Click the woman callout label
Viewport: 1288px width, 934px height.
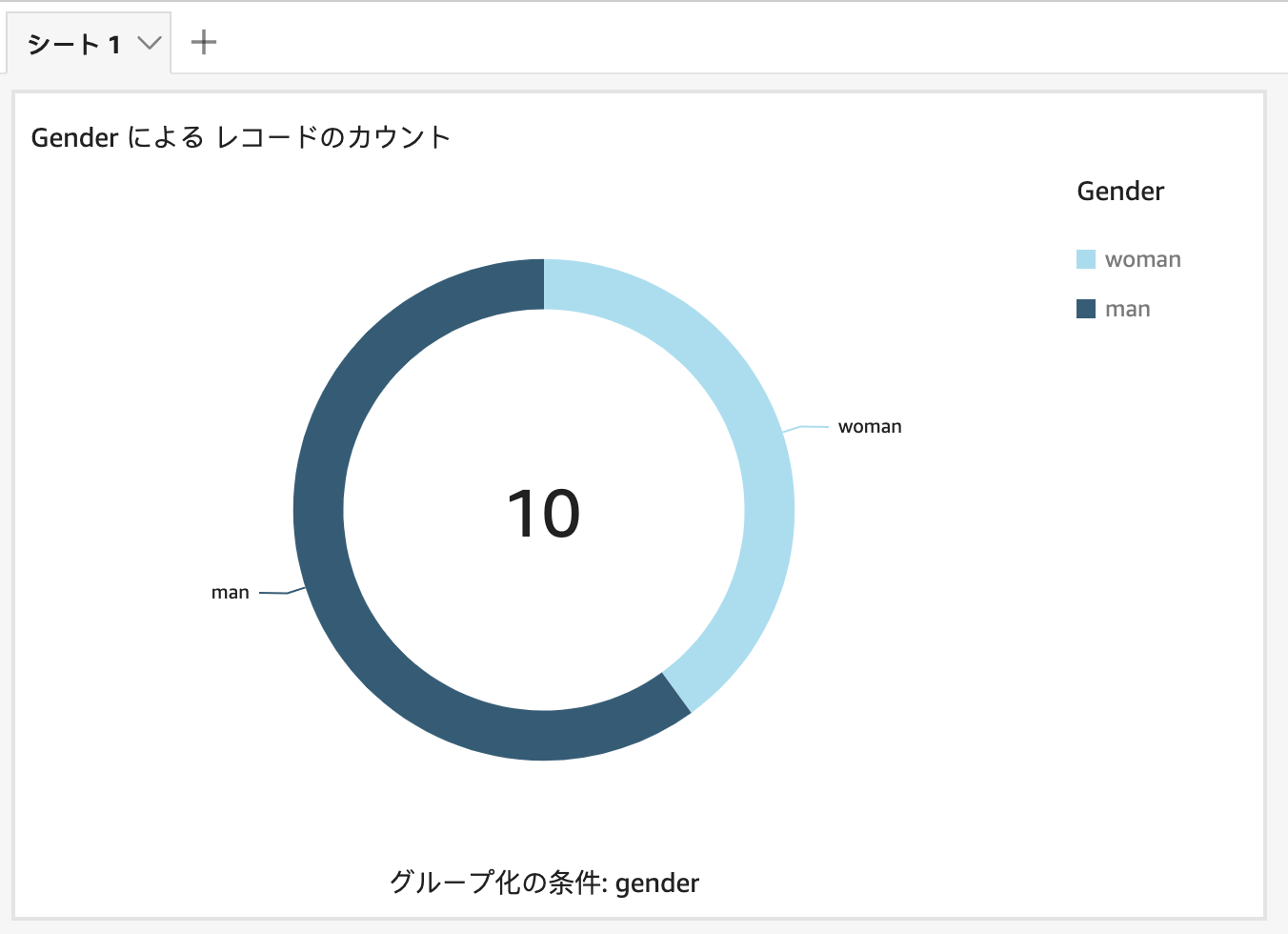(869, 426)
